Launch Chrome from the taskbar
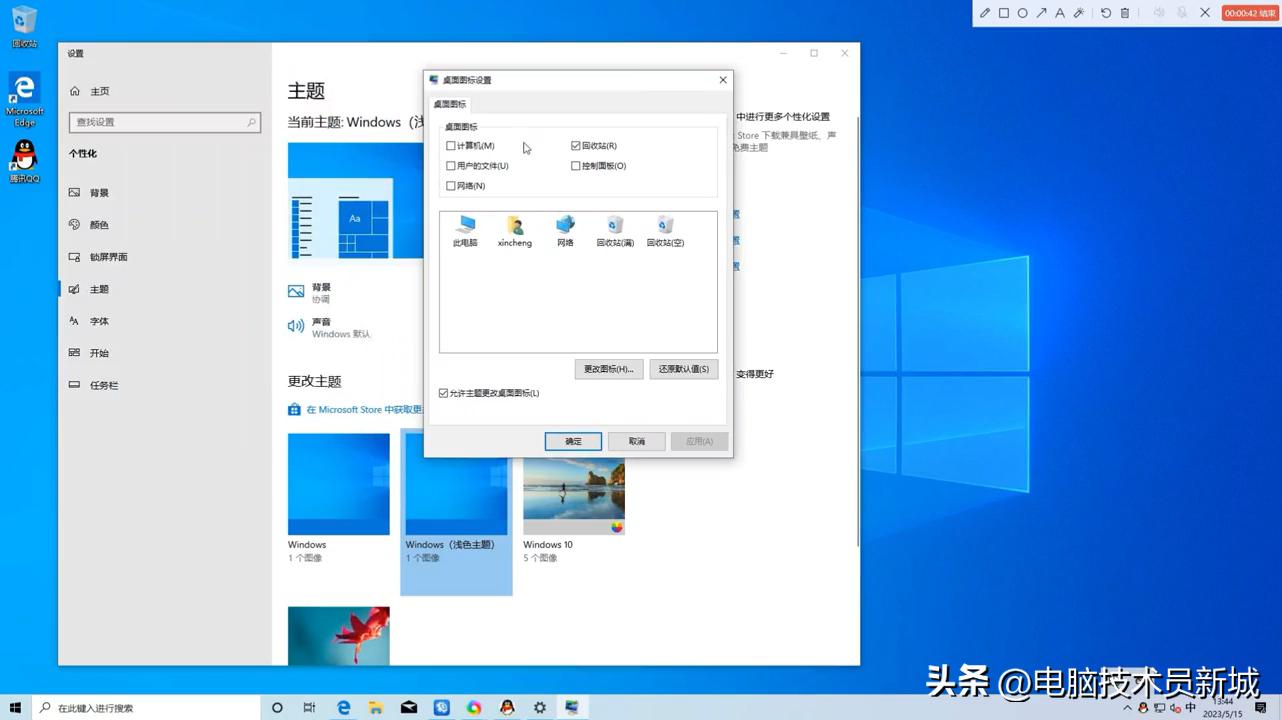The width and height of the screenshot is (1282, 720). click(x=474, y=707)
